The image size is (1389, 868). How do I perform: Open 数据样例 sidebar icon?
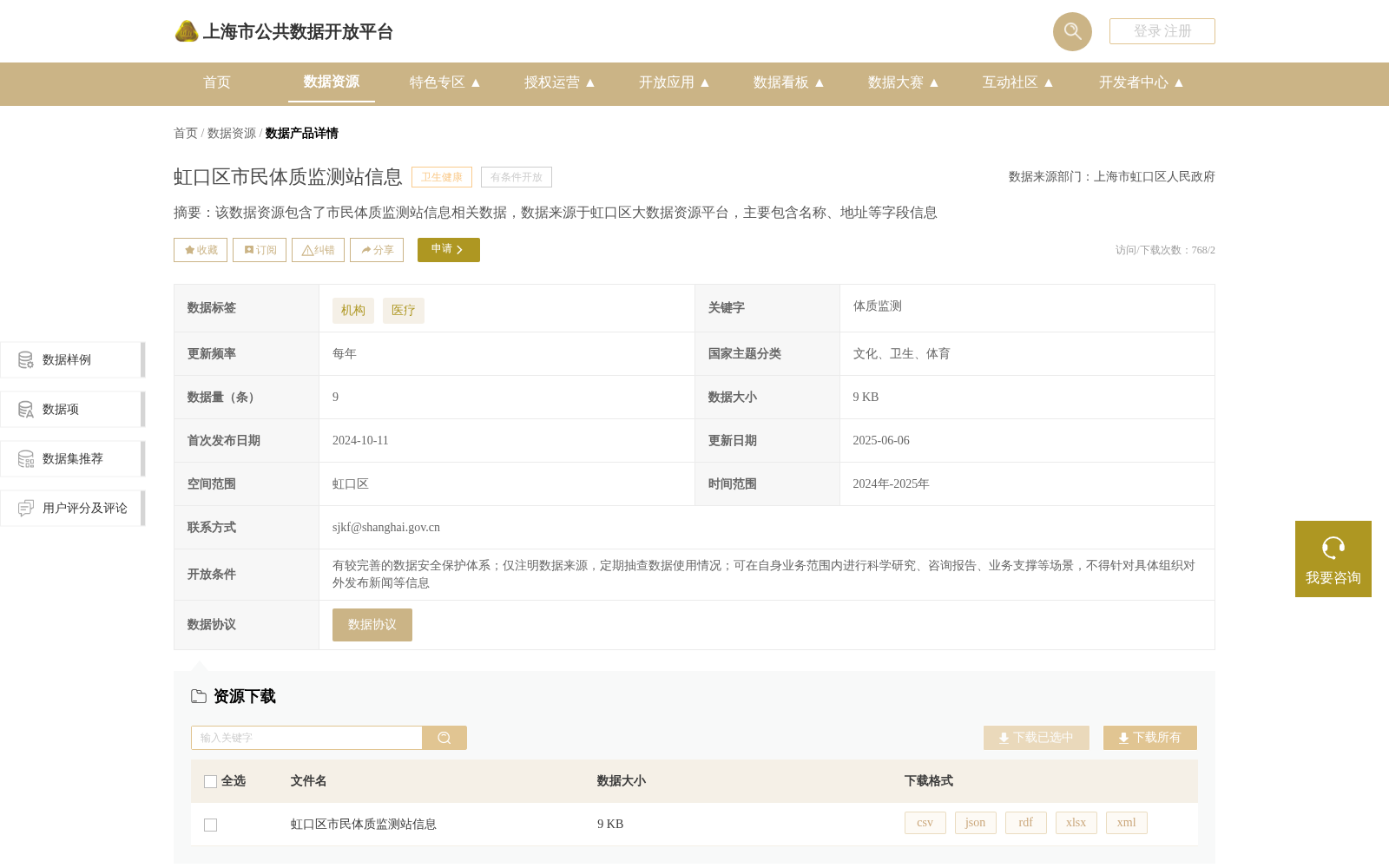point(26,359)
